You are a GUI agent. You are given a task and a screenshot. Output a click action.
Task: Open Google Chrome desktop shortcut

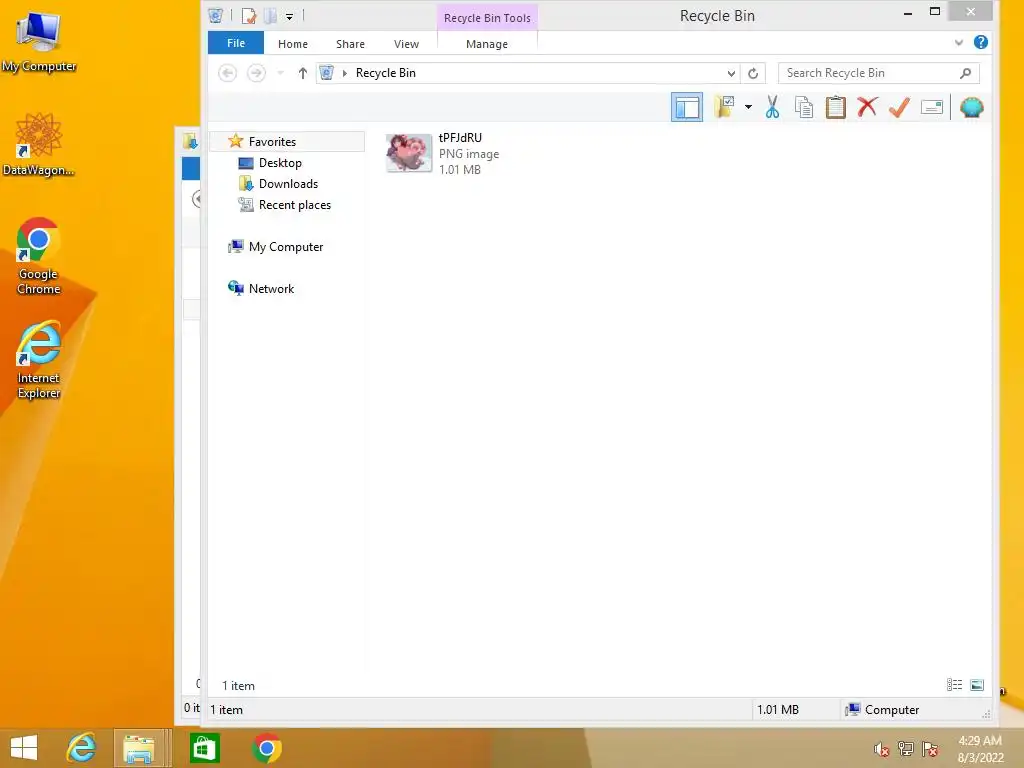39,256
